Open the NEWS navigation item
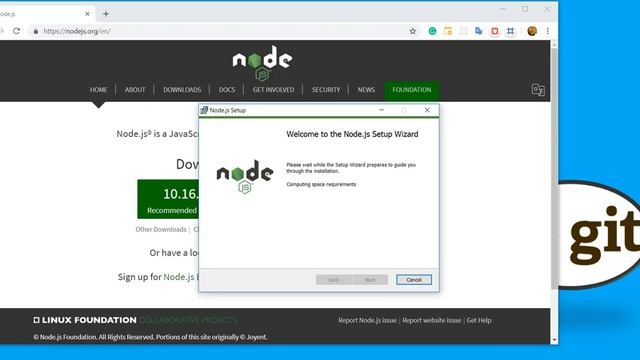 point(366,90)
